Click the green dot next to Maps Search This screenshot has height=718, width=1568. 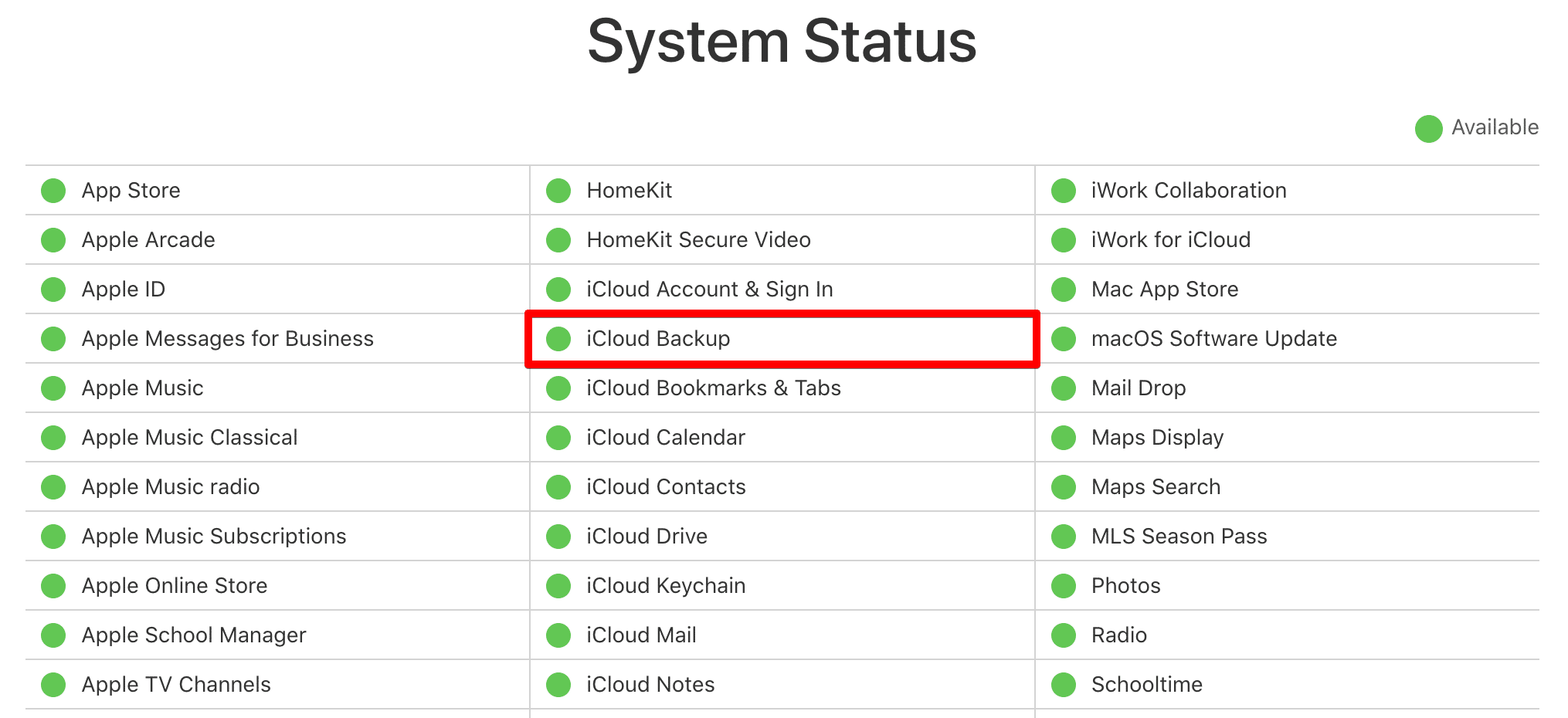click(x=1064, y=487)
